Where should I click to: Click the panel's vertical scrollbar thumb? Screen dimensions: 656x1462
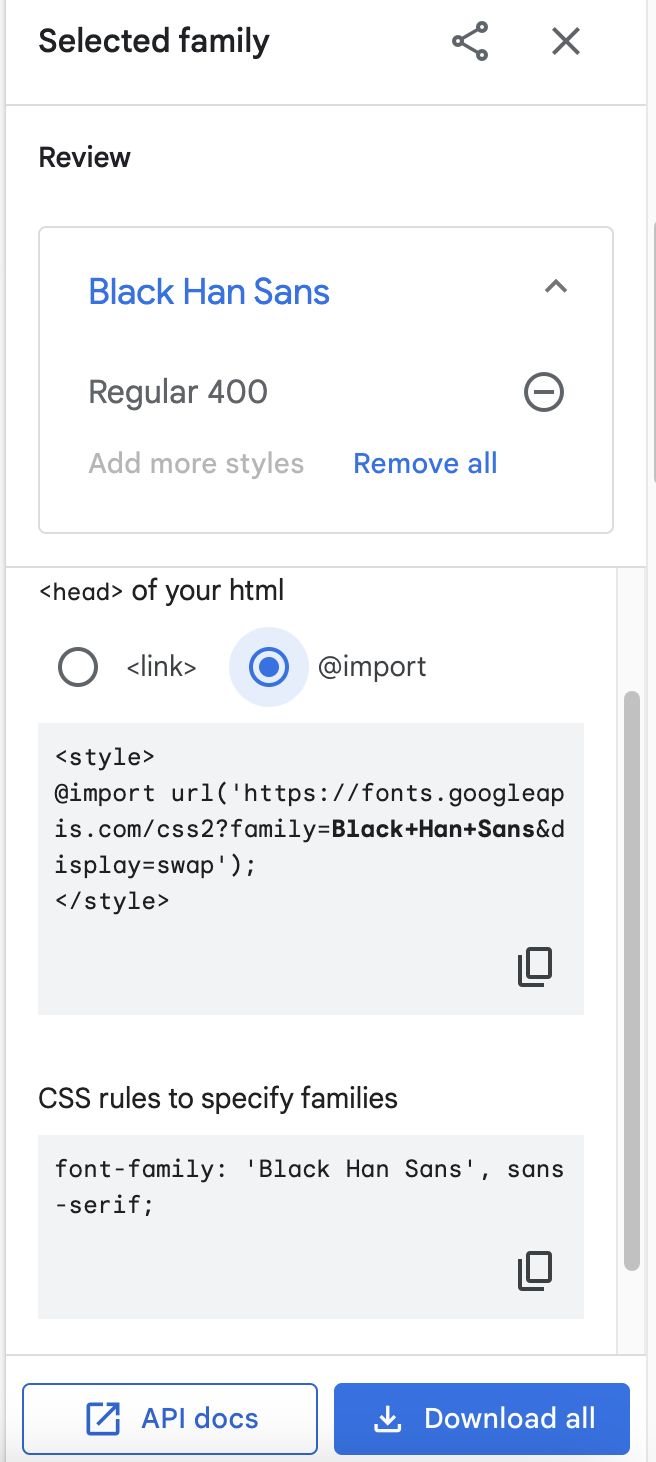click(x=632, y=980)
